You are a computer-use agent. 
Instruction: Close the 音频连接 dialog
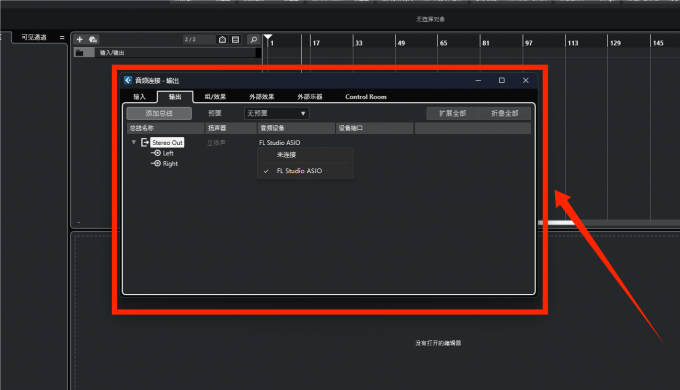526,80
